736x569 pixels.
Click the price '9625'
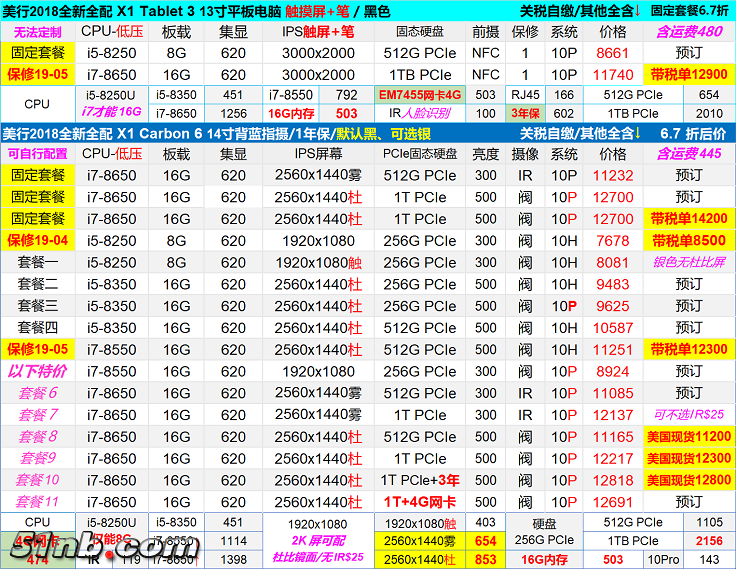[x=613, y=306]
